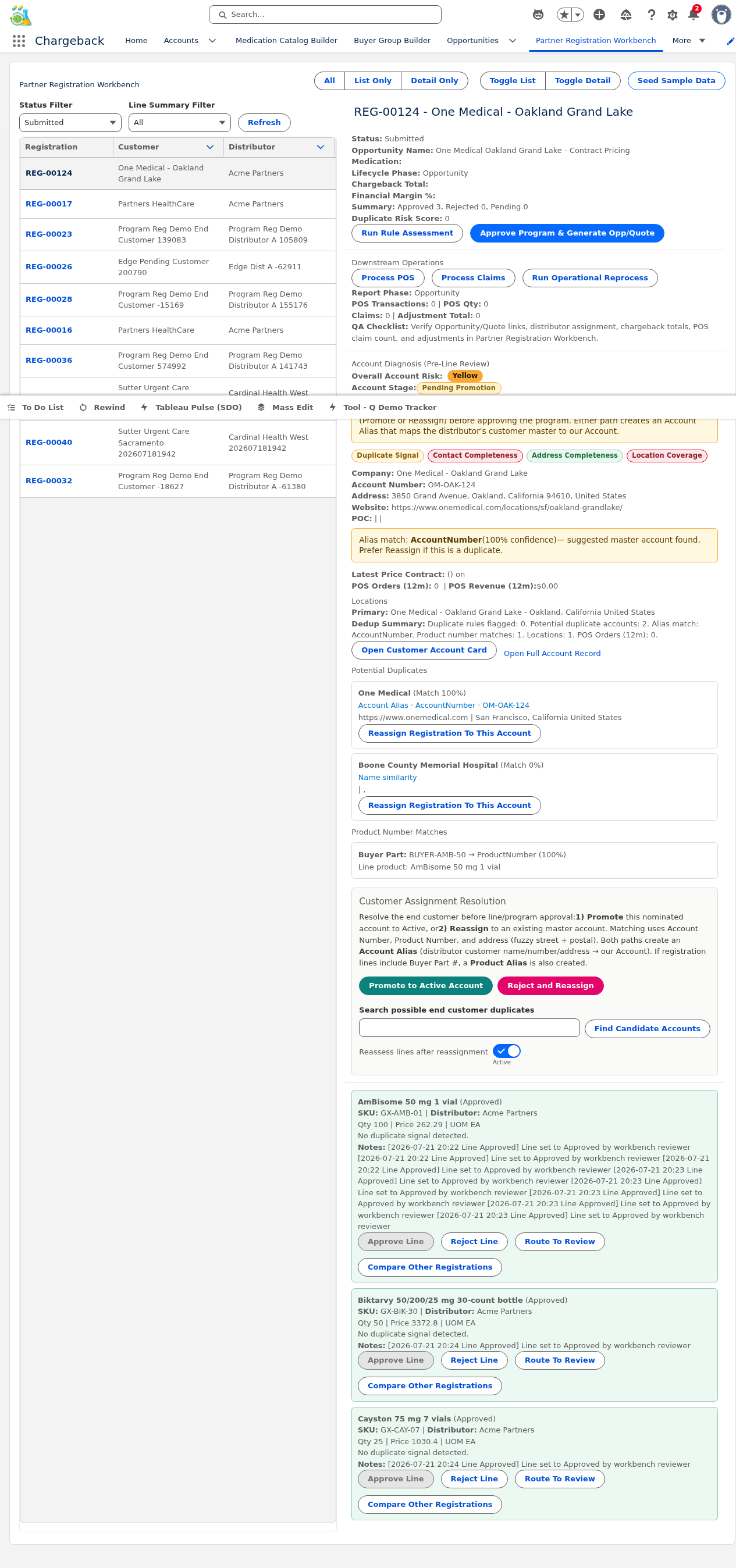Click the Location Coverage badge
Screen dimensions: 736x1568
click(x=666, y=456)
